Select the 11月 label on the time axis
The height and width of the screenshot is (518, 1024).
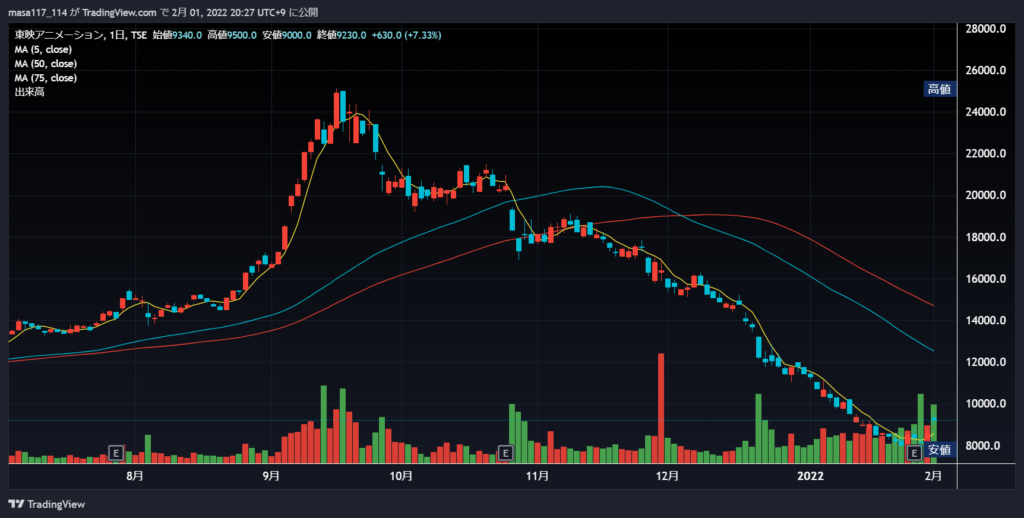(537, 476)
